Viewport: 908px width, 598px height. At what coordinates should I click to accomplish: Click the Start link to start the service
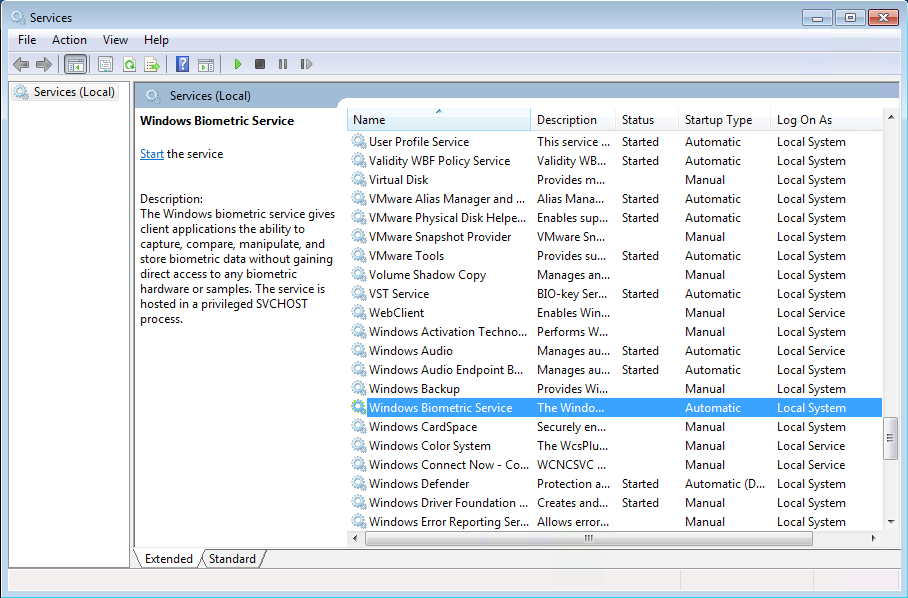[152, 154]
